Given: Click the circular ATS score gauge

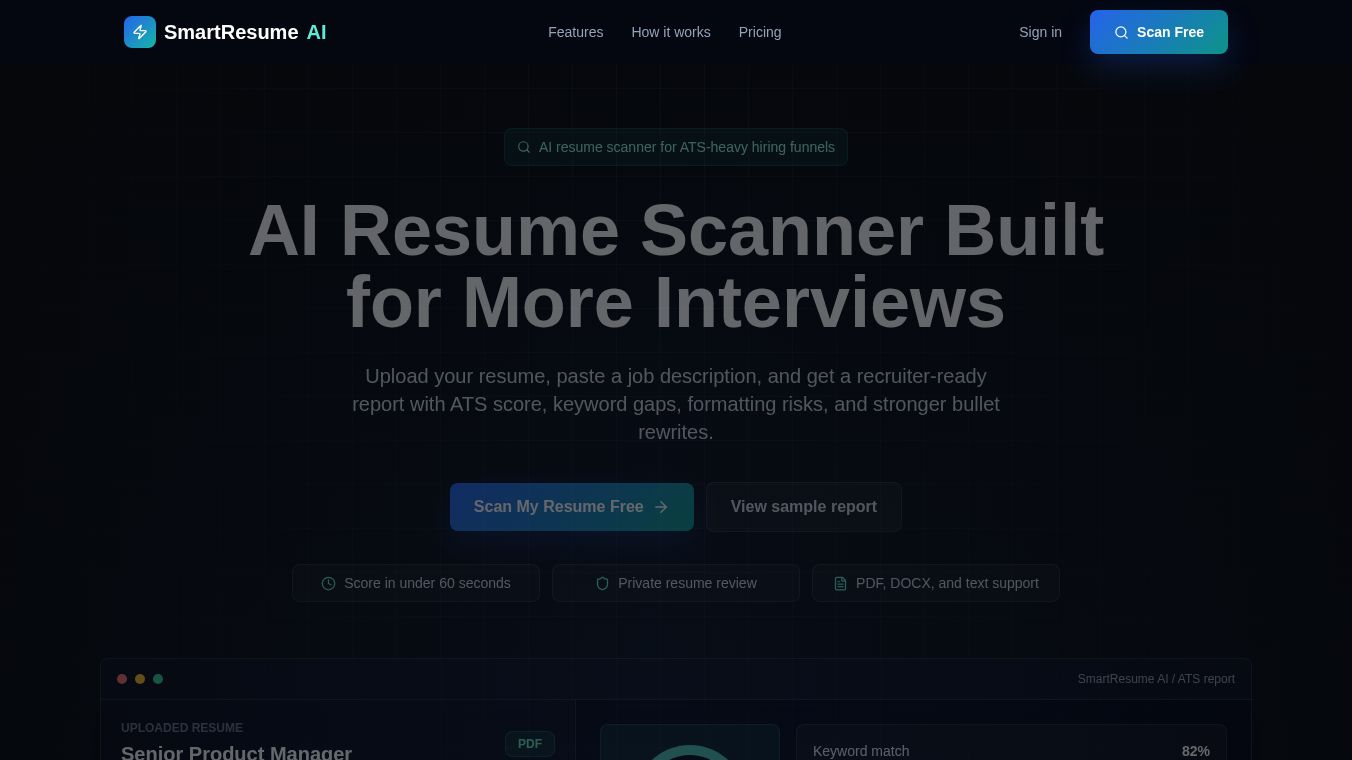Looking at the screenshot, I should tap(690, 752).
